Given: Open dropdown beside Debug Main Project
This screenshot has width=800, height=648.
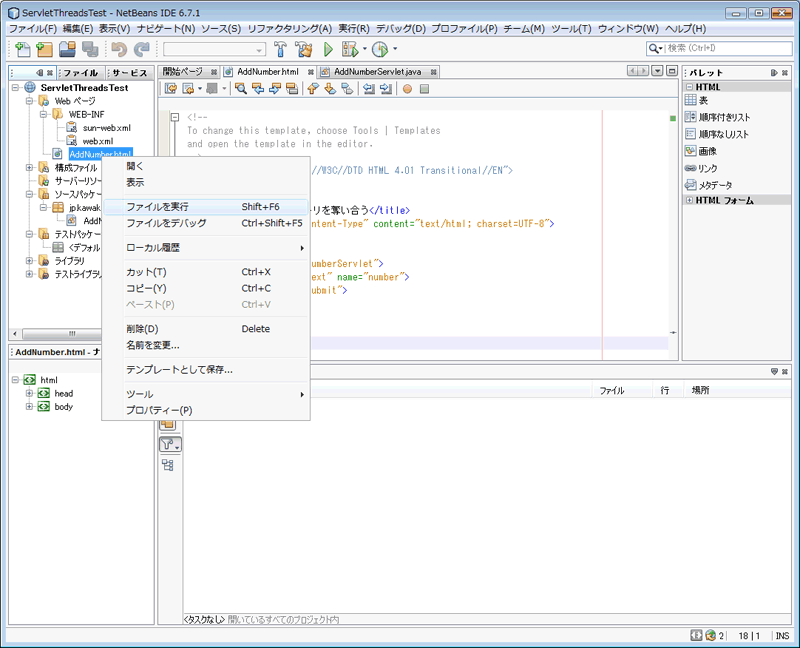Looking at the screenshot, I should [364, 49].
